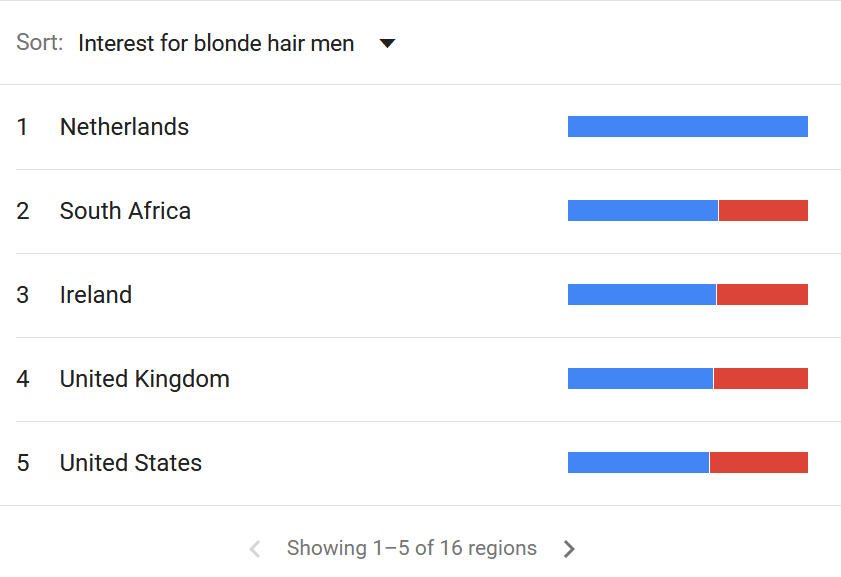
Task: Click United States red bar segment
Action: [759, 462]
